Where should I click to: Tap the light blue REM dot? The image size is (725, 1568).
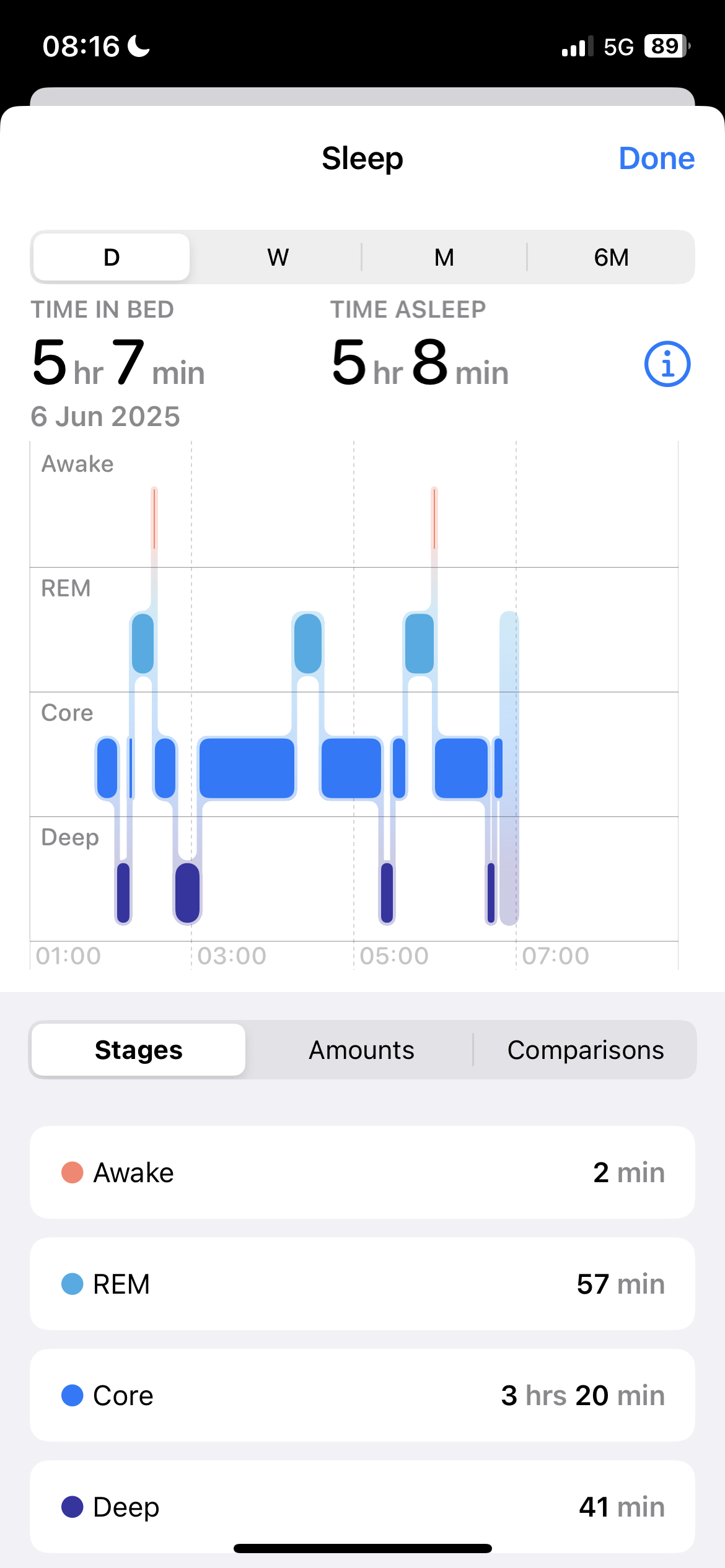(x=72, y=1284)
